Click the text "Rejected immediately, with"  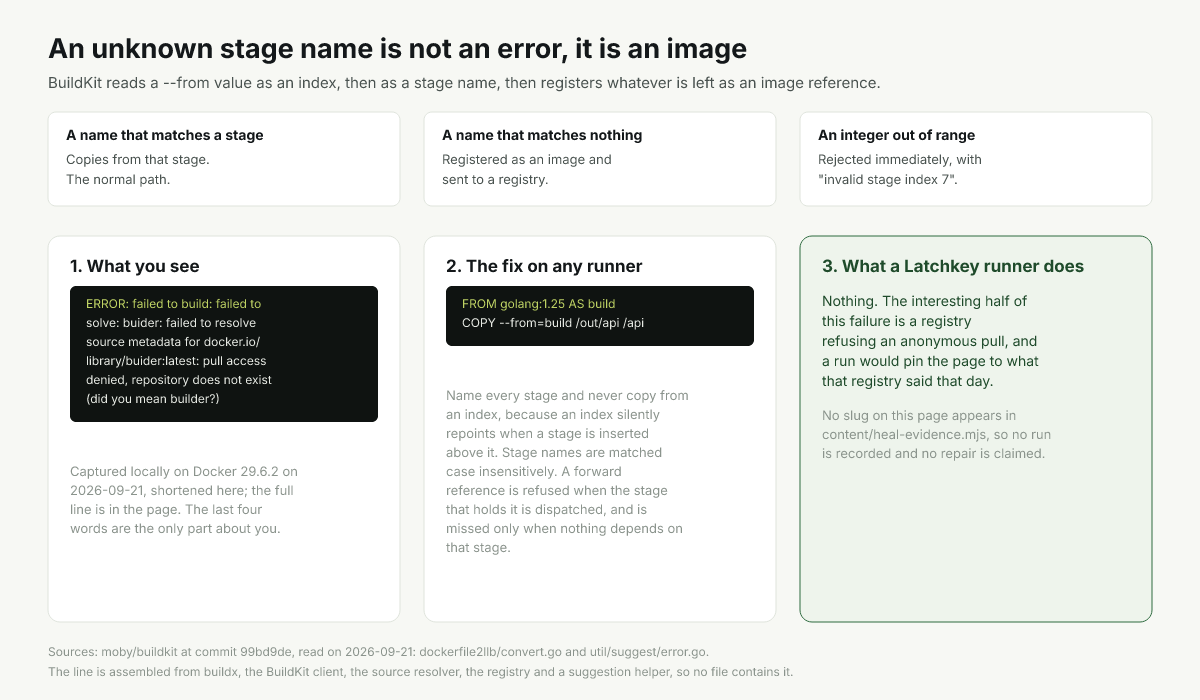coord(900,160)
